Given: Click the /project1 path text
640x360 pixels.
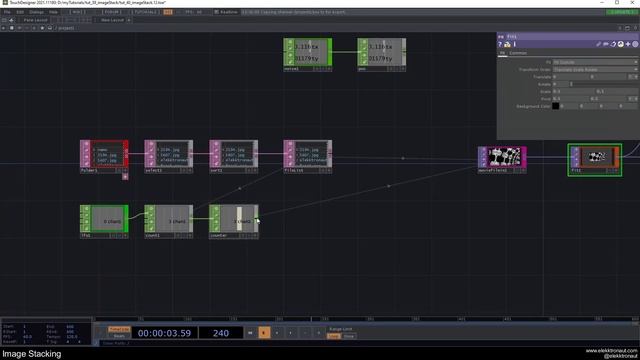Looking at the screenshot, I should pyautogui.click(x=66, y=28).
